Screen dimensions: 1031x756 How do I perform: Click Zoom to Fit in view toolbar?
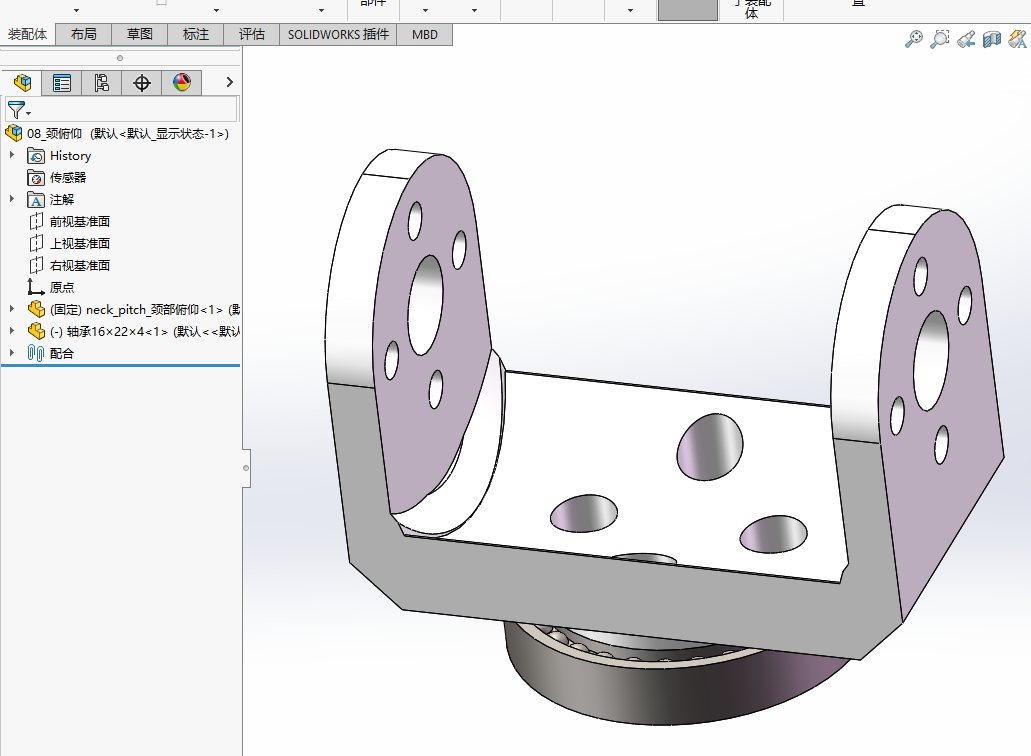[x=913, y=39]
